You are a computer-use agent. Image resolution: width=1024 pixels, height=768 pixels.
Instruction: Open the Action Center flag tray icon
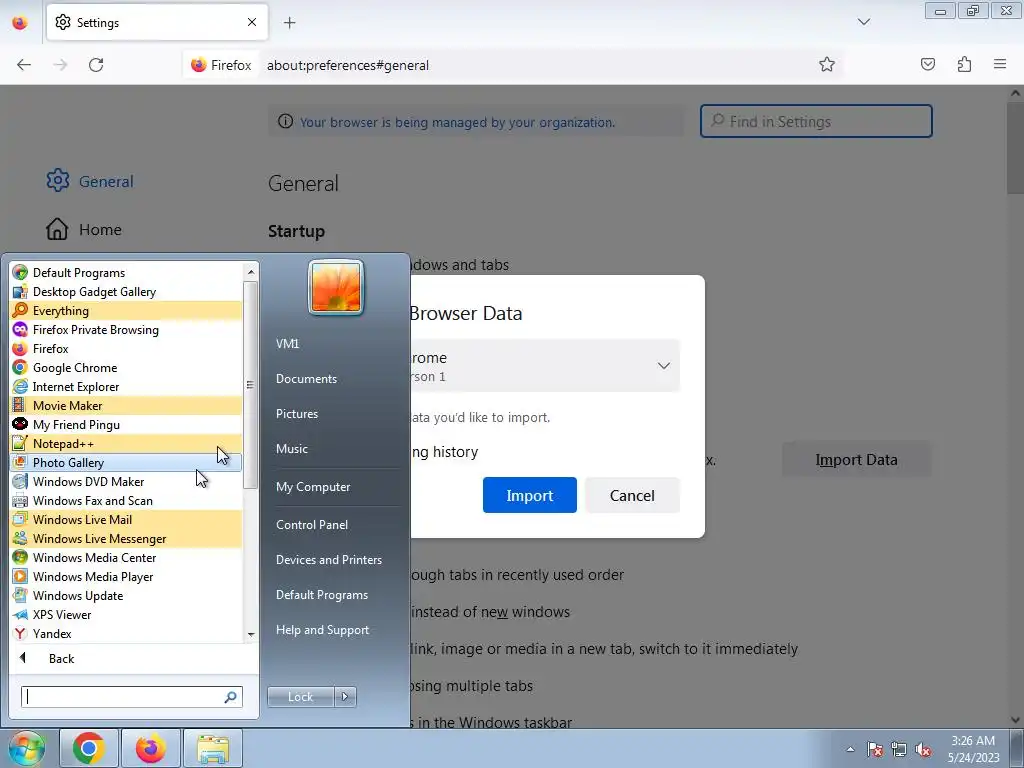tap(875, 749)
